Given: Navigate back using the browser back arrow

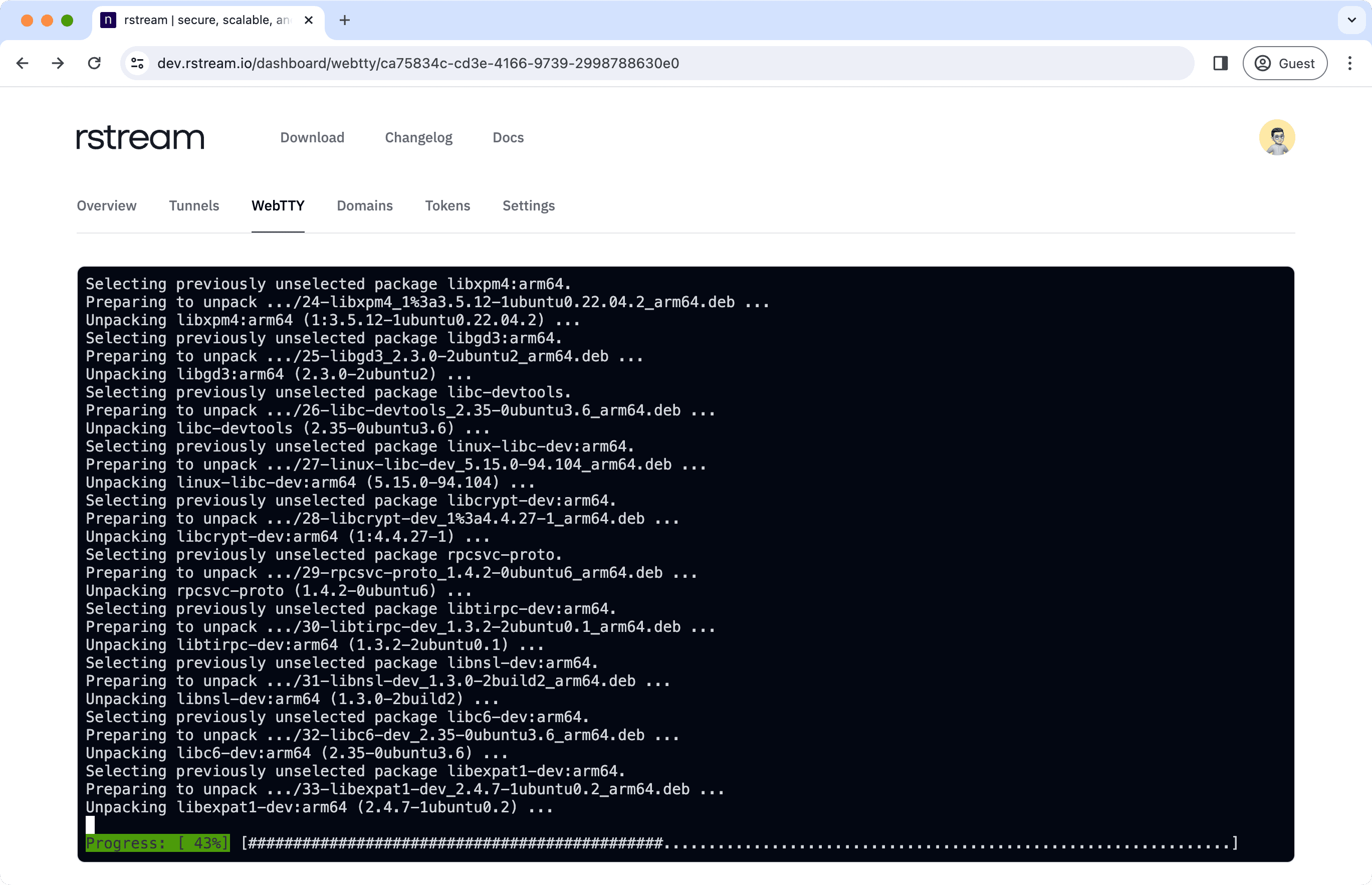Looking at the screenshot, I should (x=23, y=63).
